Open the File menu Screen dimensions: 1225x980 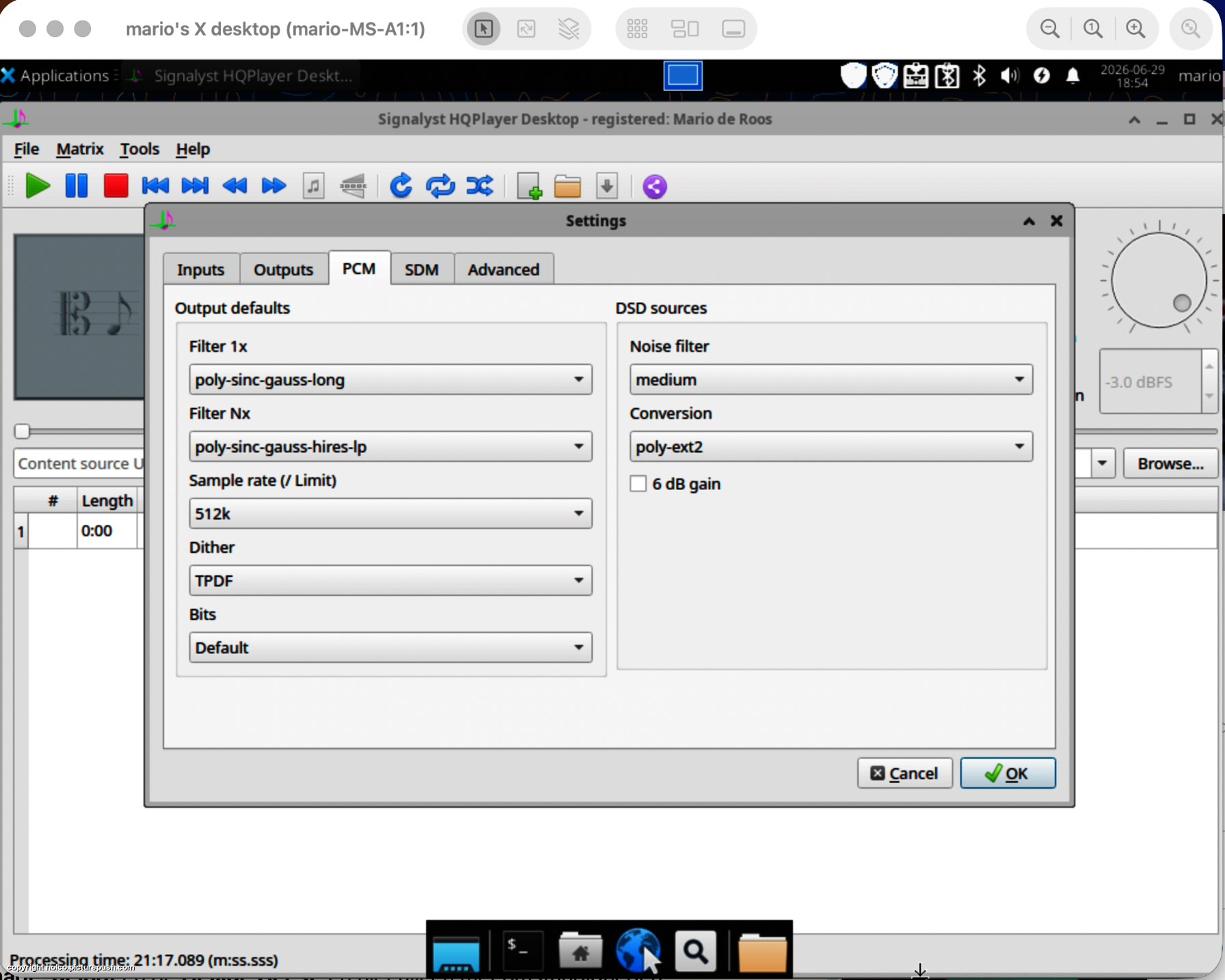(27, 149)
